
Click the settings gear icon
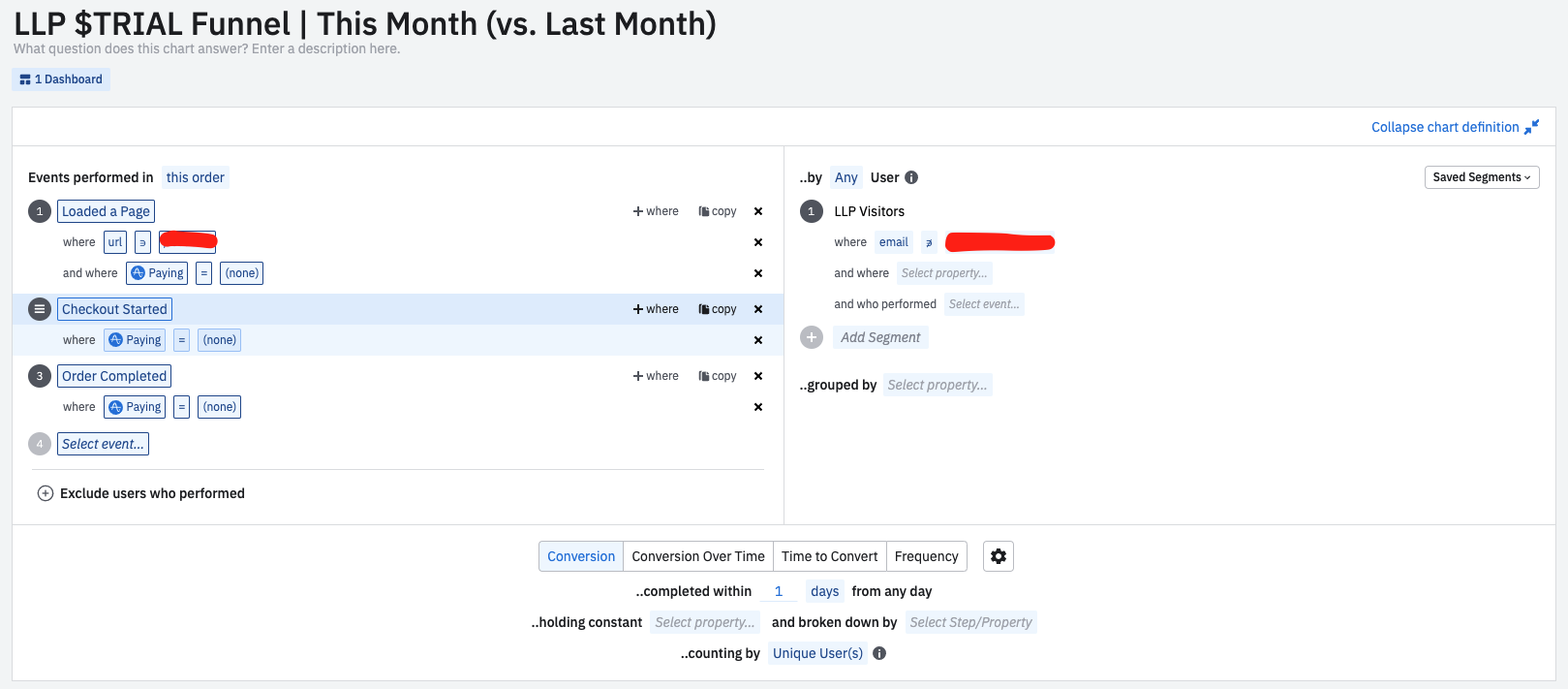998,556
